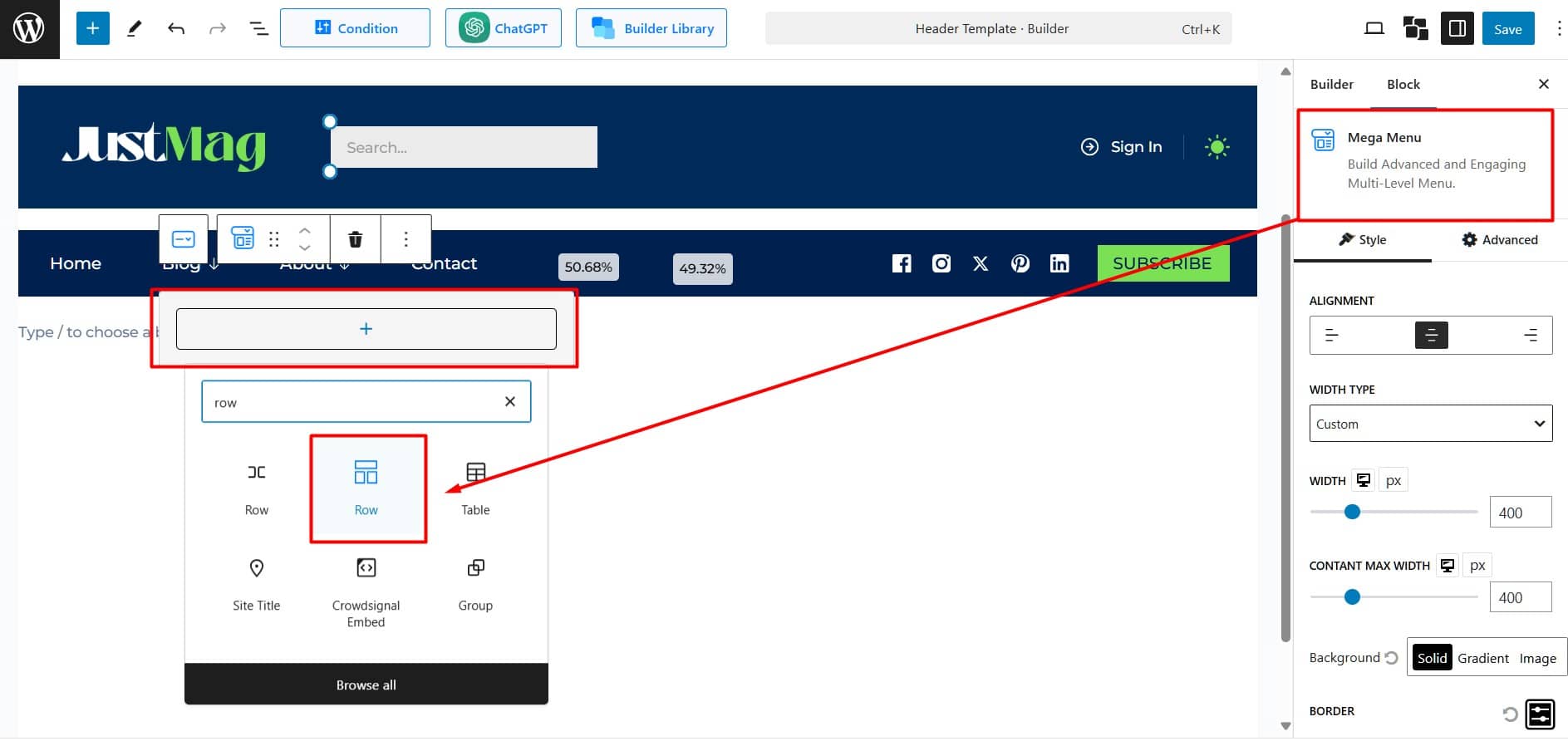Move the block up
1568x741 pixels.
click(305, 231)
